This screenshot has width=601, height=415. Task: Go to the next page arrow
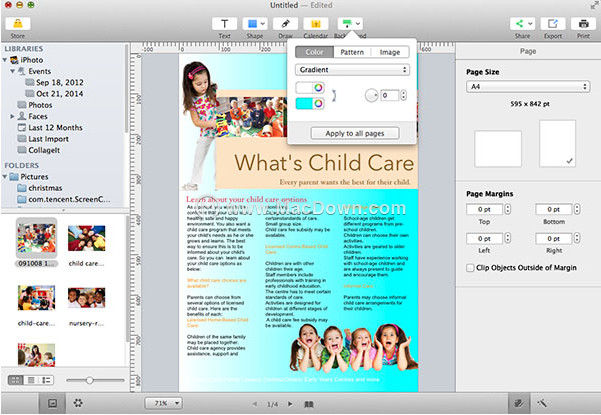[x=290, y=404]
